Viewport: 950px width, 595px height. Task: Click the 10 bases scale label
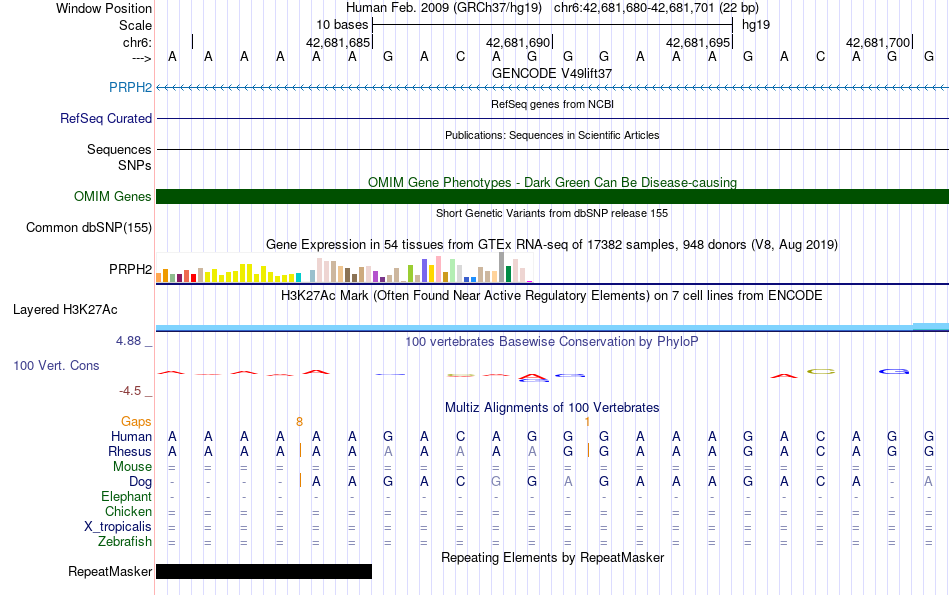[342, 25]
